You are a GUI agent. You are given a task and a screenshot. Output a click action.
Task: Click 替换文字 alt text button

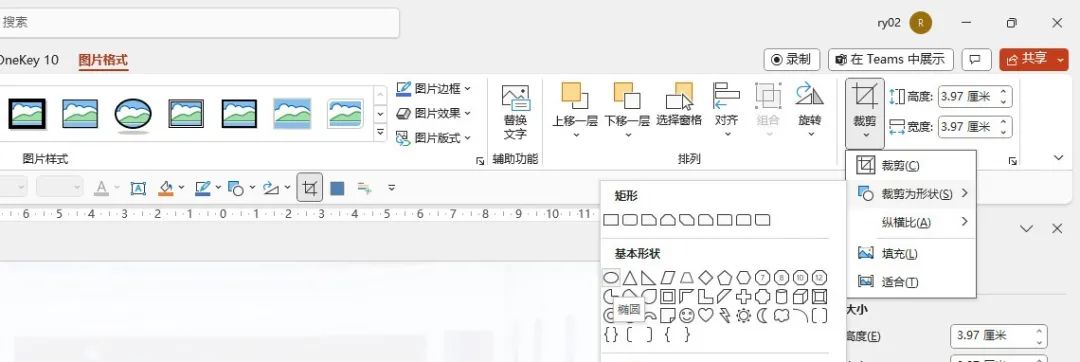tap(515, 112)
